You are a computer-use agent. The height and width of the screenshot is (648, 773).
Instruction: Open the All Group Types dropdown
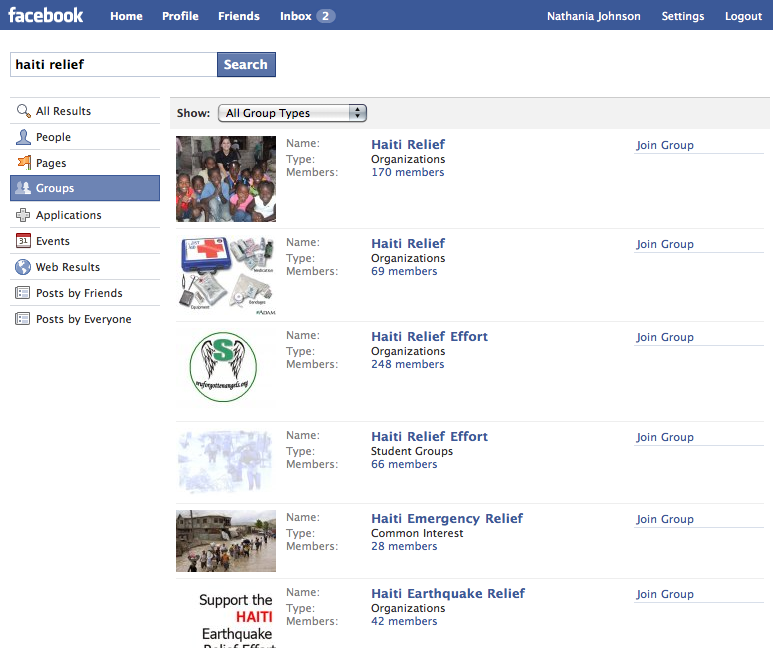point(292,113)
